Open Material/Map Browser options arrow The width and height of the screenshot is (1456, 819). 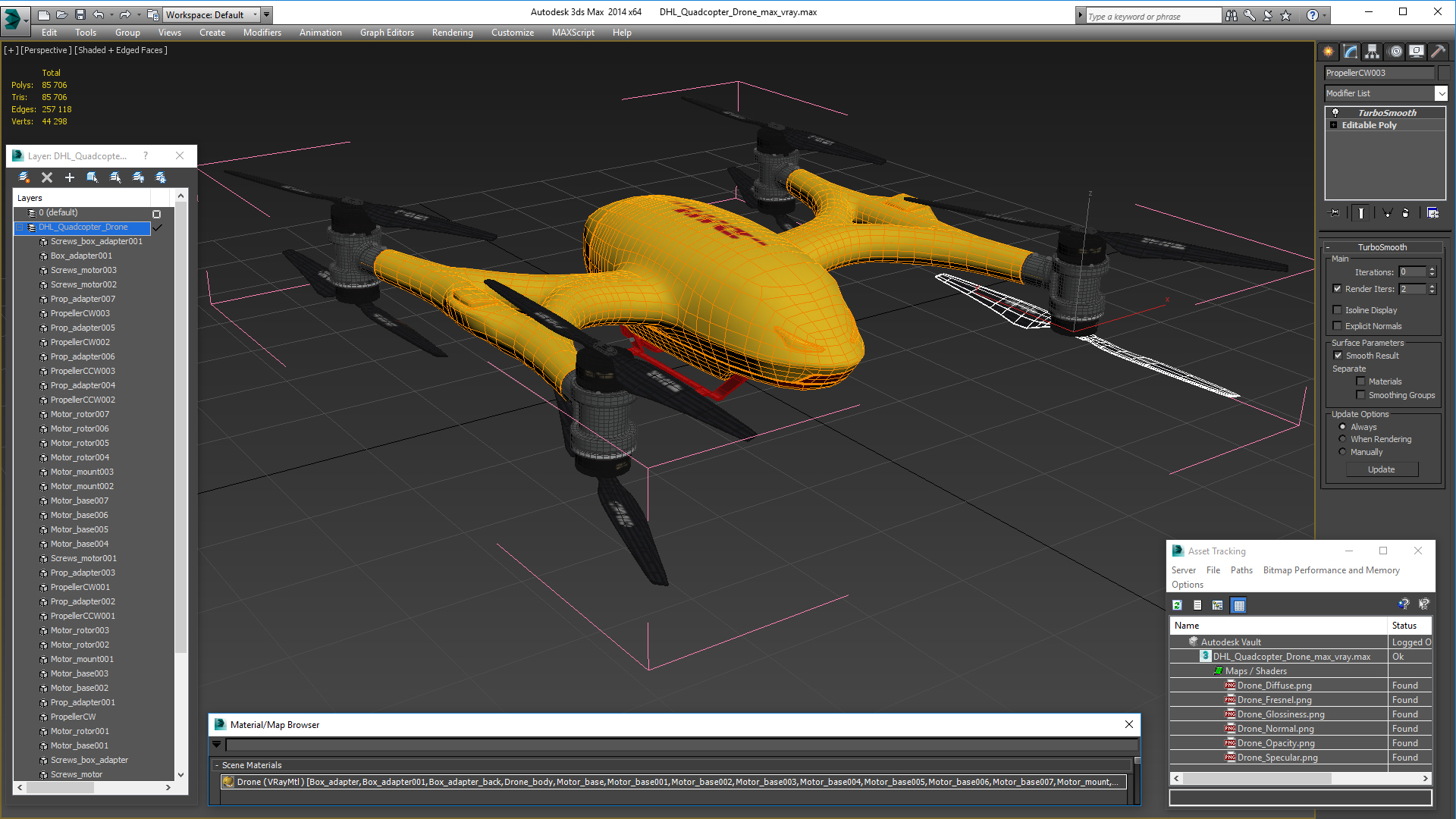pyautogui.click(x=217, y=745)
